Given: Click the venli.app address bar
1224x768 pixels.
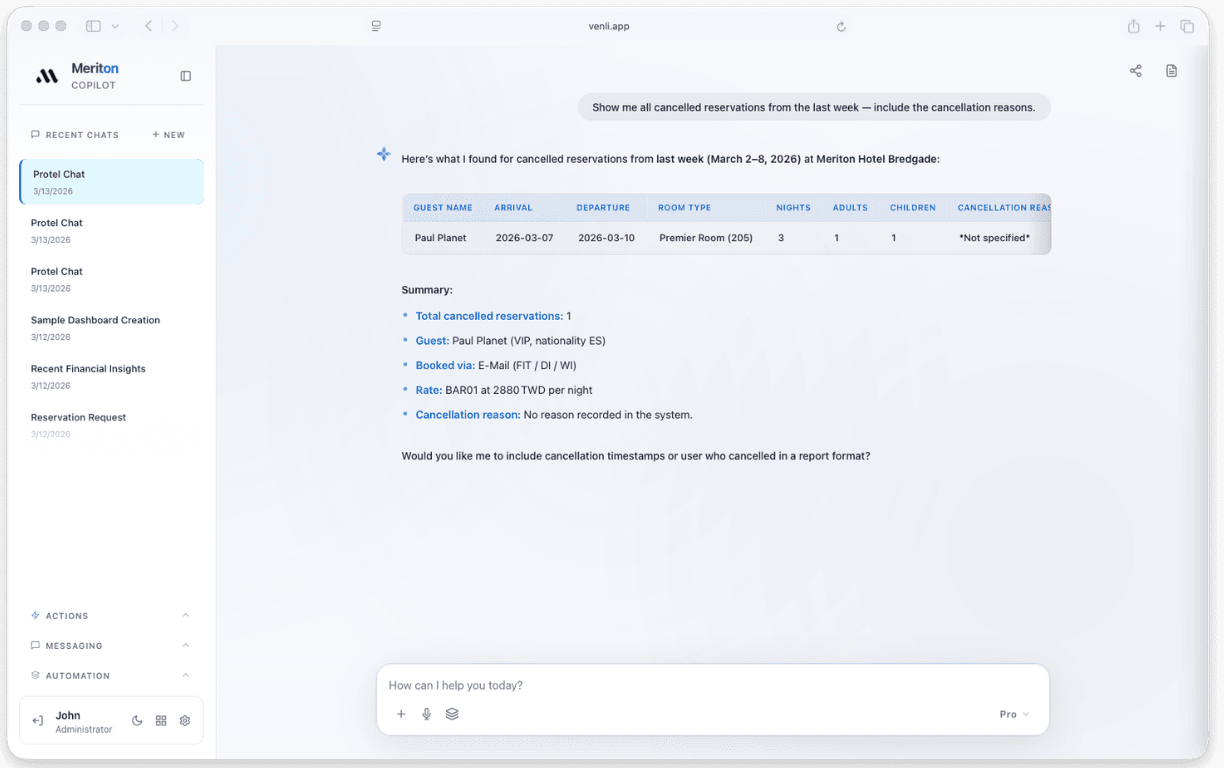Looking at the screenshot, I should 607,26.
